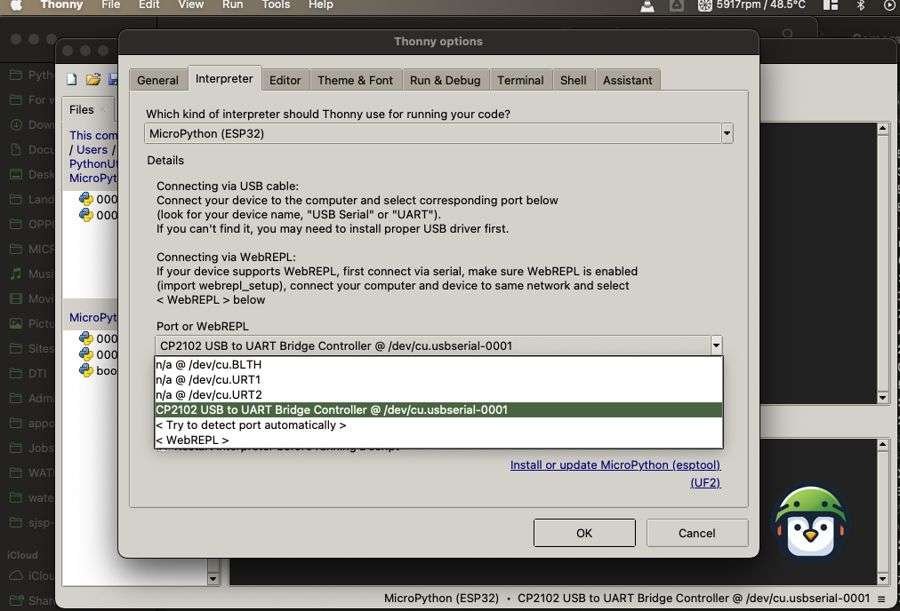Click the upper right pane scrollbar down arrow
The image size is (900, 611).
pos(883,397)
